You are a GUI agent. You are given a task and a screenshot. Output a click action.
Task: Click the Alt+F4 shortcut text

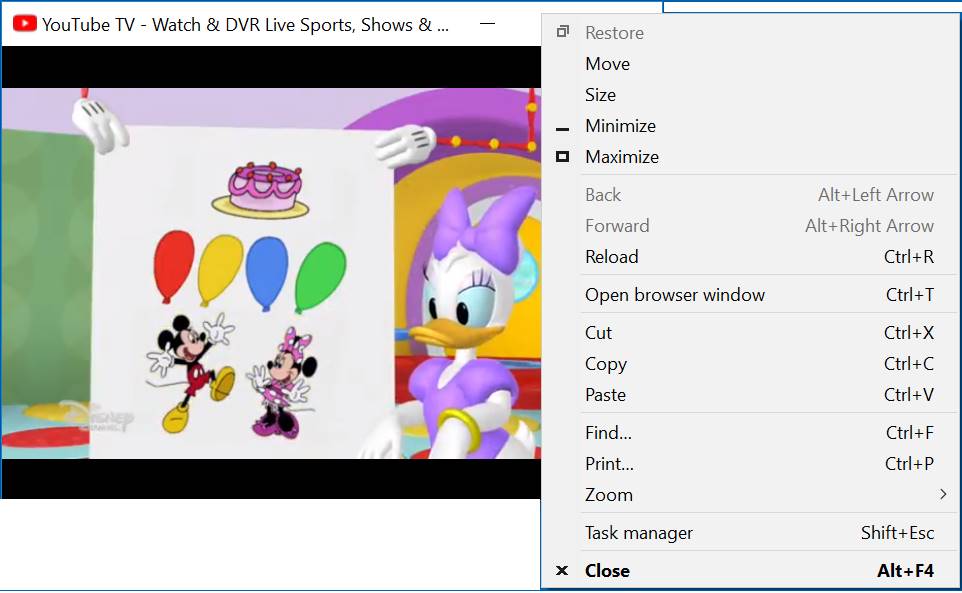pyautogui.click(x=906, y=570)
